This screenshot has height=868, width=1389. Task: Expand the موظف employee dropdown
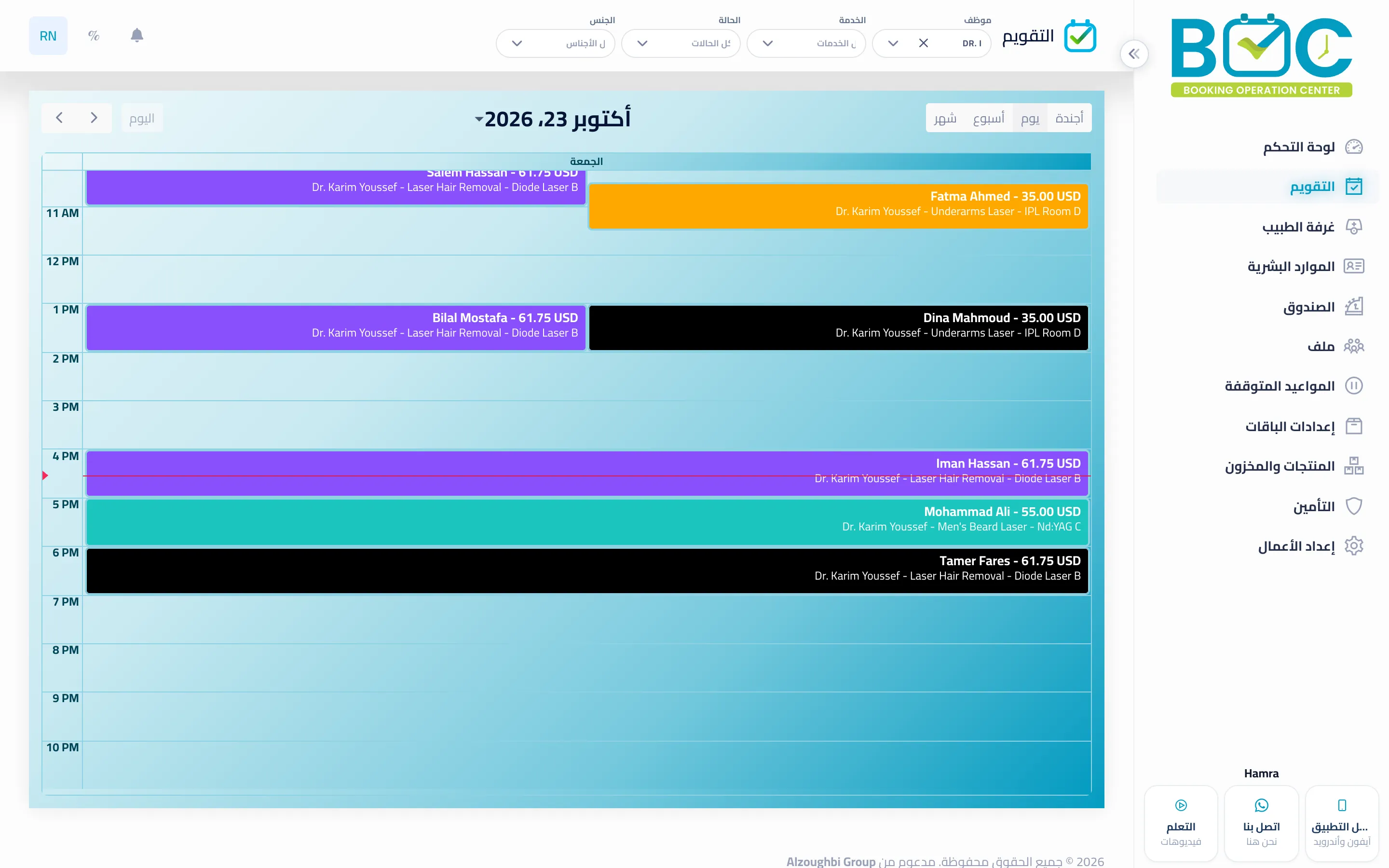893,43
